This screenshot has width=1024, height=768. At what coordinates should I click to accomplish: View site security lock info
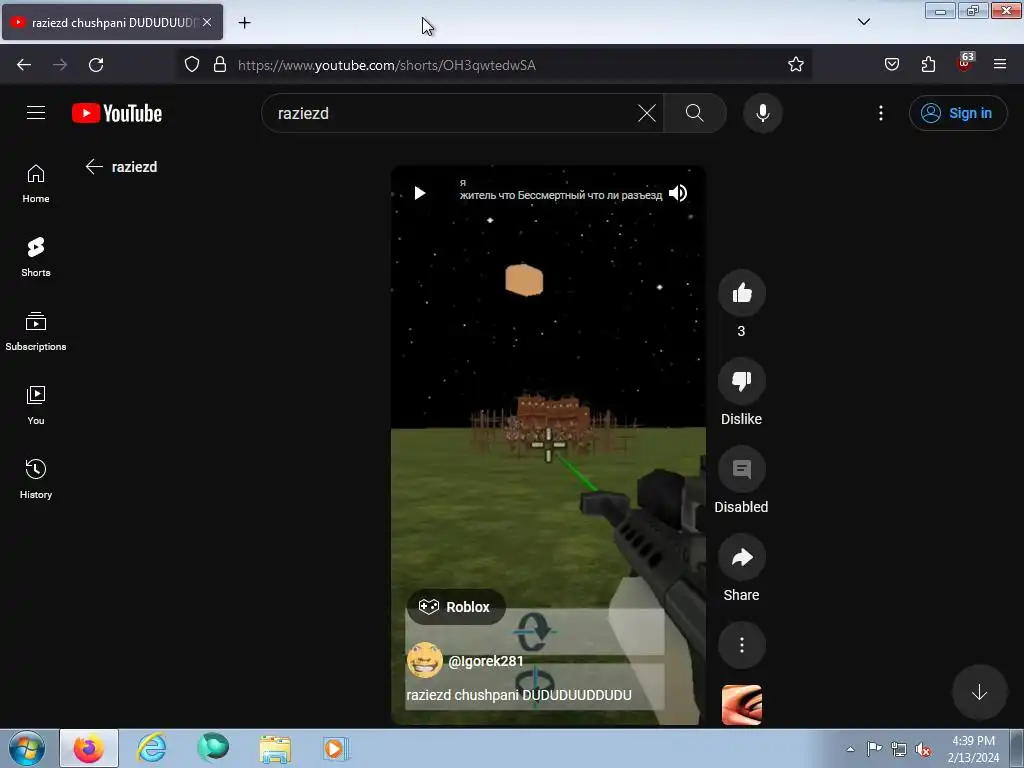(220, 64)
